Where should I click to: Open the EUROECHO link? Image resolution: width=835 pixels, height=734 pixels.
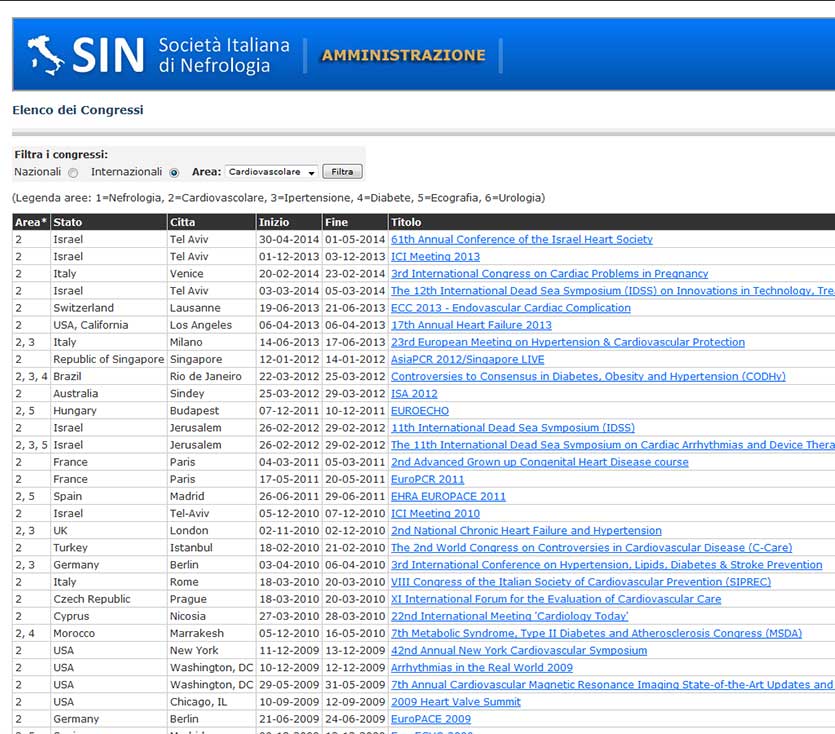pyautogui.click(x=420, y=411)
